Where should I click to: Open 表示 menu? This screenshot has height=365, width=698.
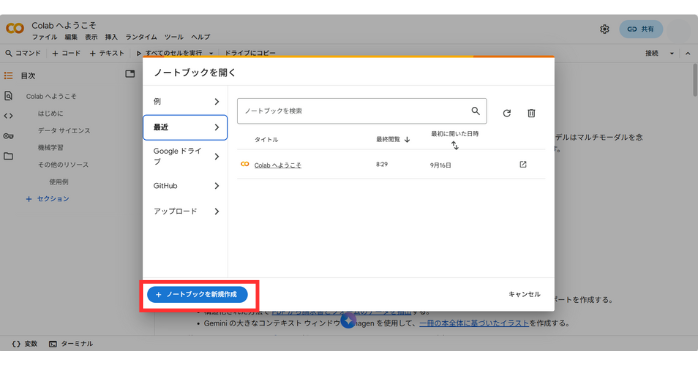pos(91,37)
